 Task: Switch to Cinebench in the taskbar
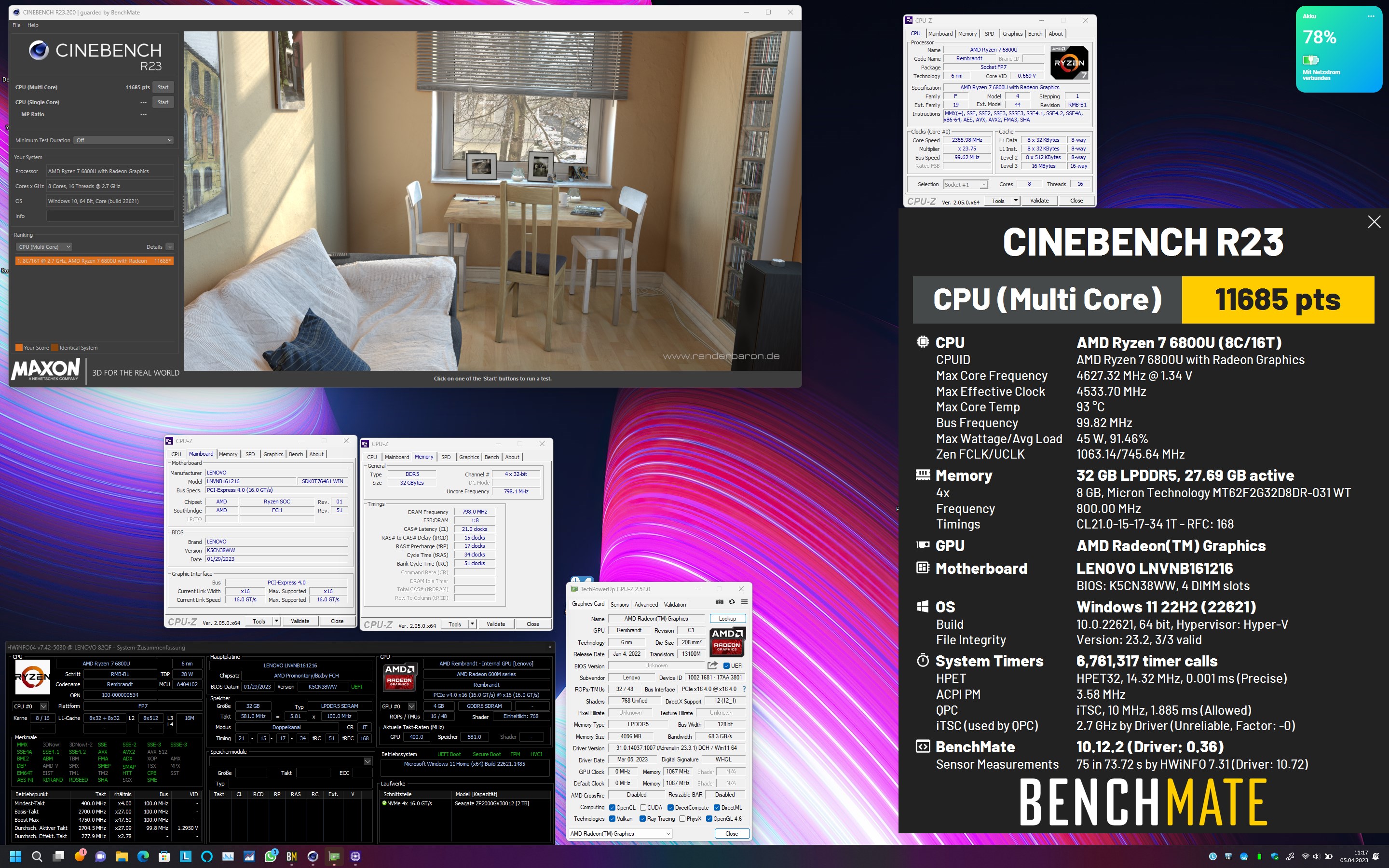[x=313, y=856]
